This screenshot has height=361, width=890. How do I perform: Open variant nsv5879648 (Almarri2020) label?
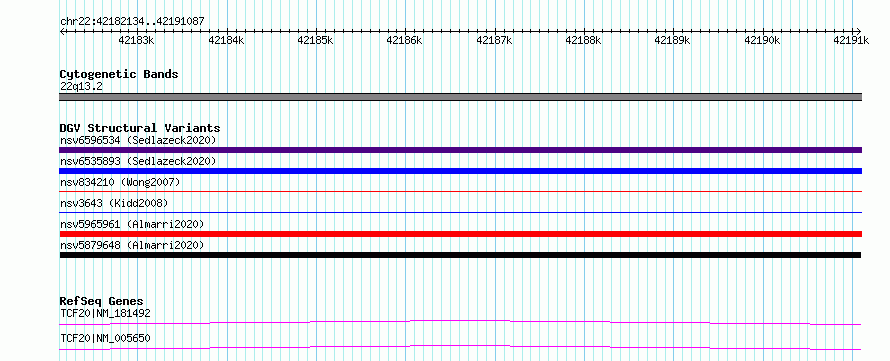(x=132, y=245)
